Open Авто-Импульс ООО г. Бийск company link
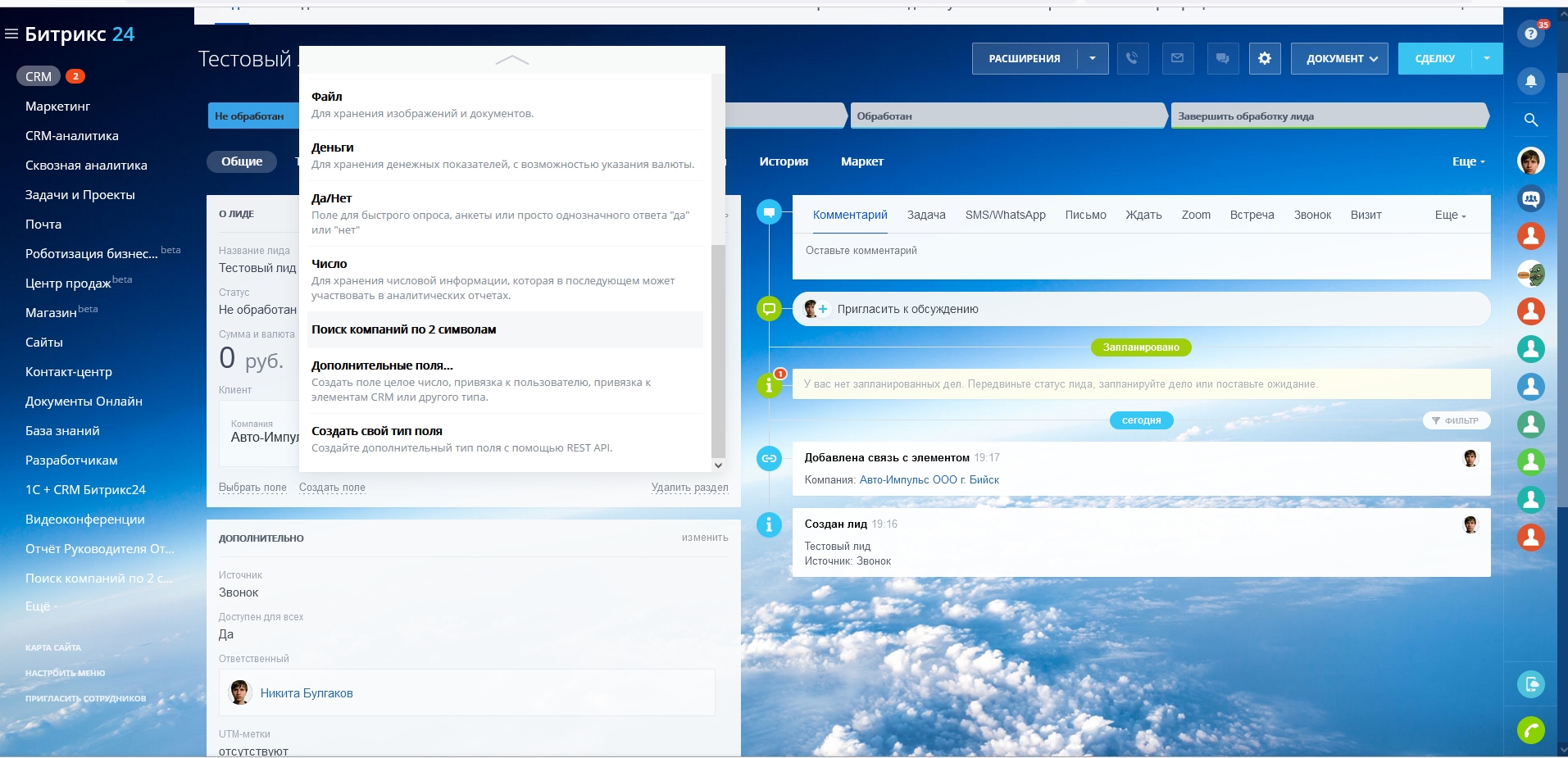 click(x=929, y=479)
